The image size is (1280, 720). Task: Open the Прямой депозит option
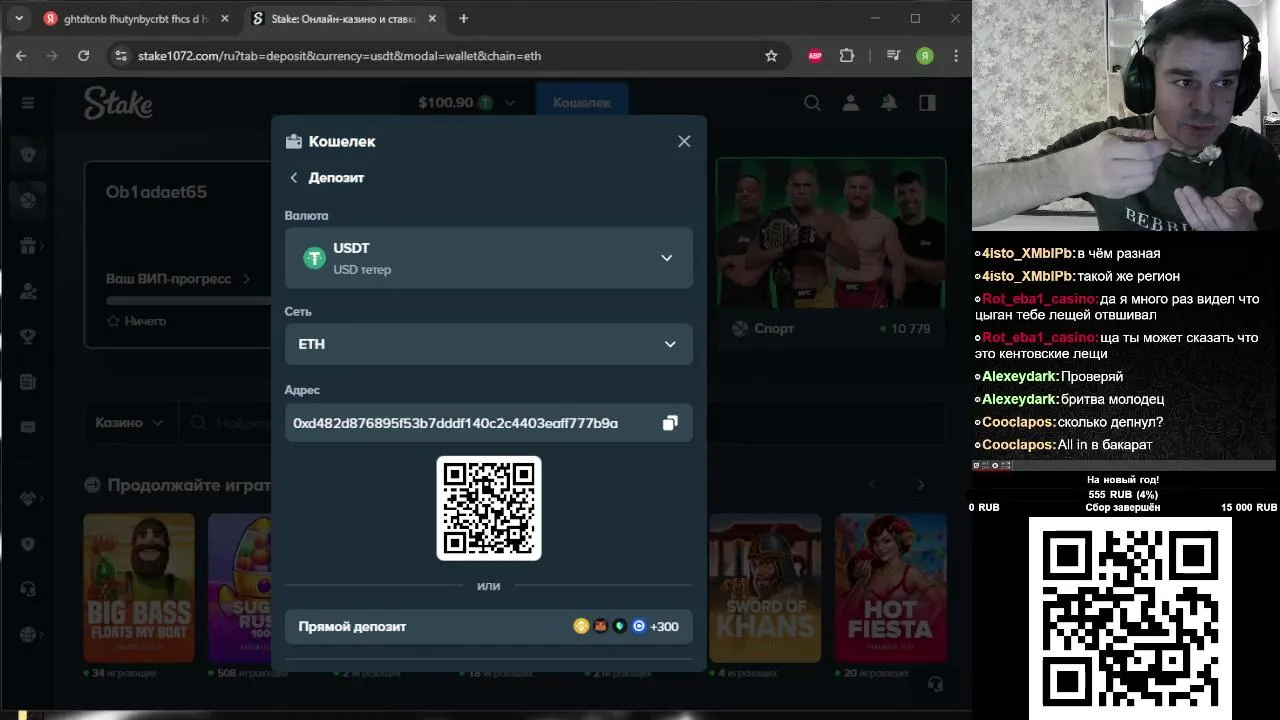click(x=488, y=627)
